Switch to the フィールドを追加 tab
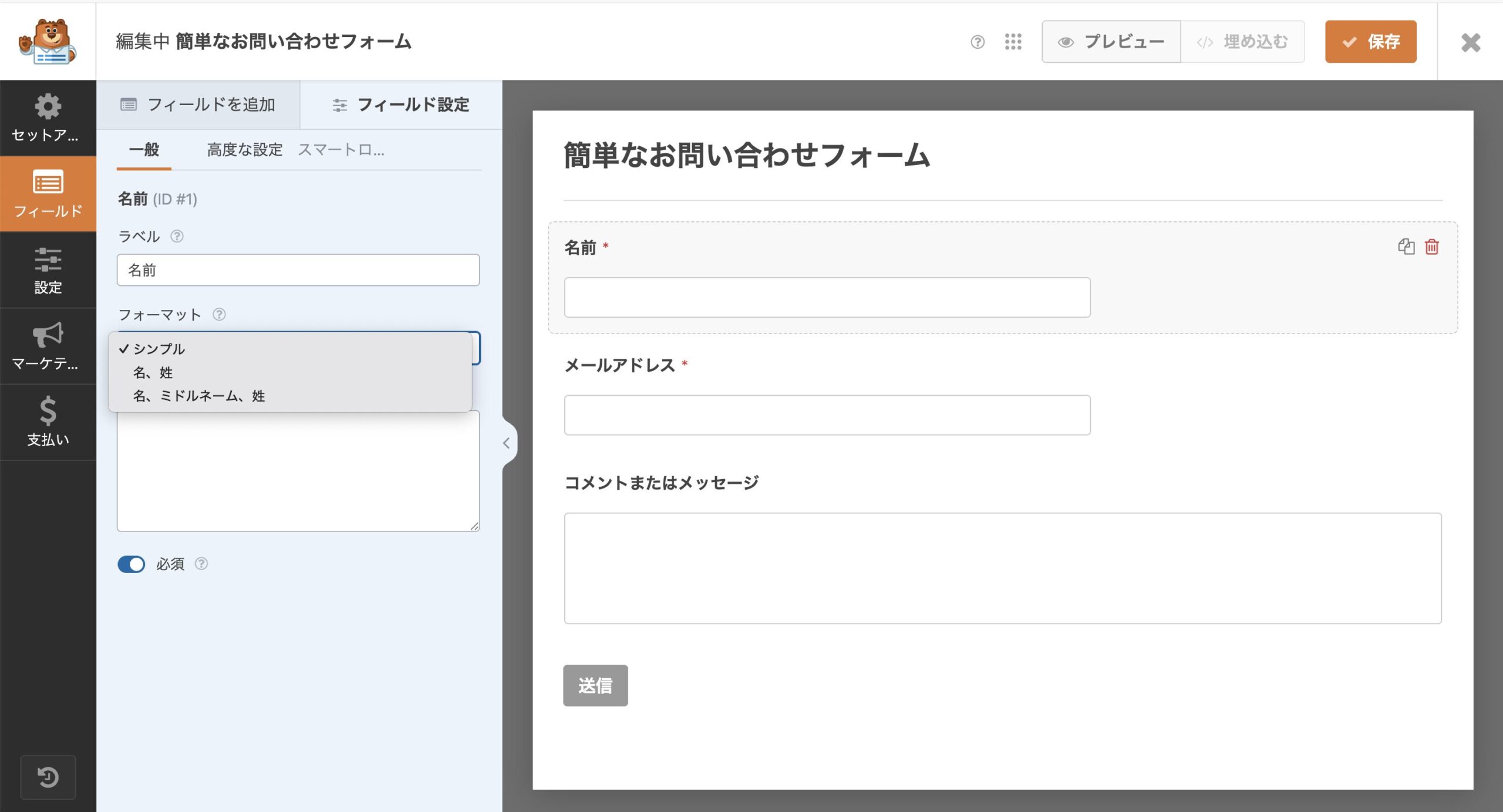This screenshot has width=1503, height=812. pos(198,105)
